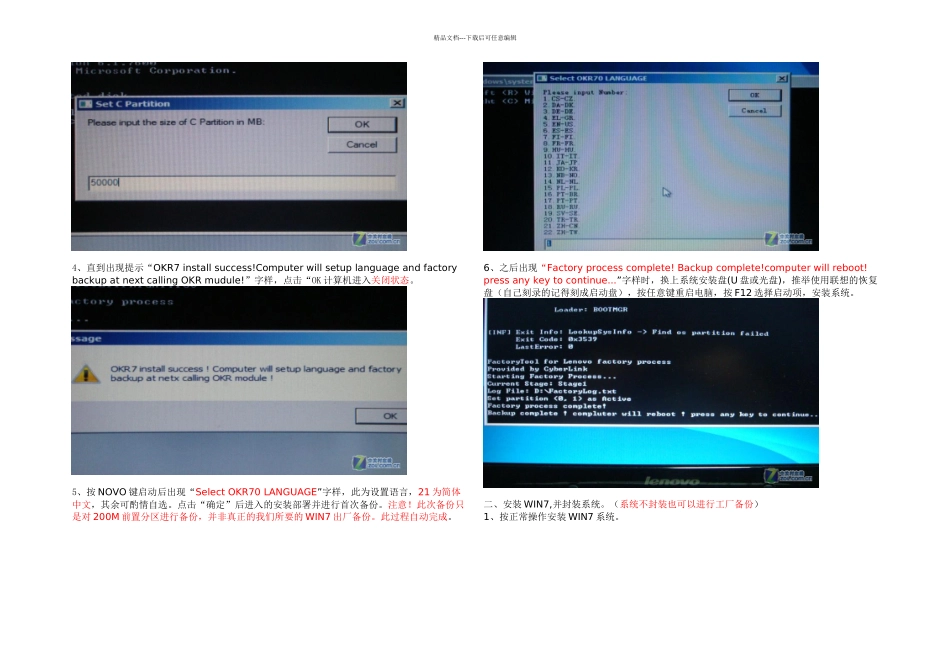Click the "22. ZH-TW" language entry
The width and height of the screenshot is (950, 672).
[561, 232]
